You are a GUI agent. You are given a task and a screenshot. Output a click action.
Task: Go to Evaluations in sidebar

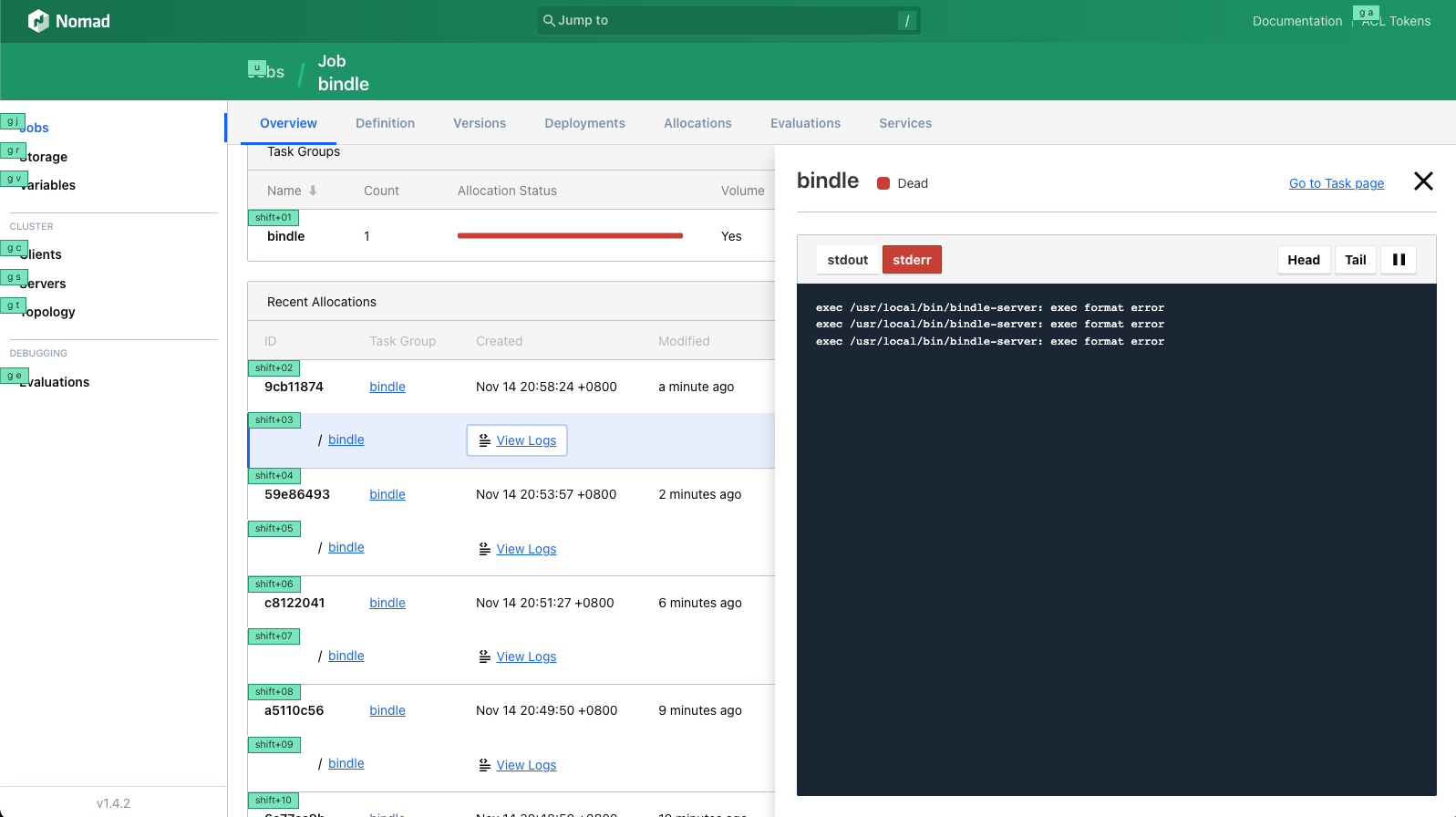click(x=54, y=382)
